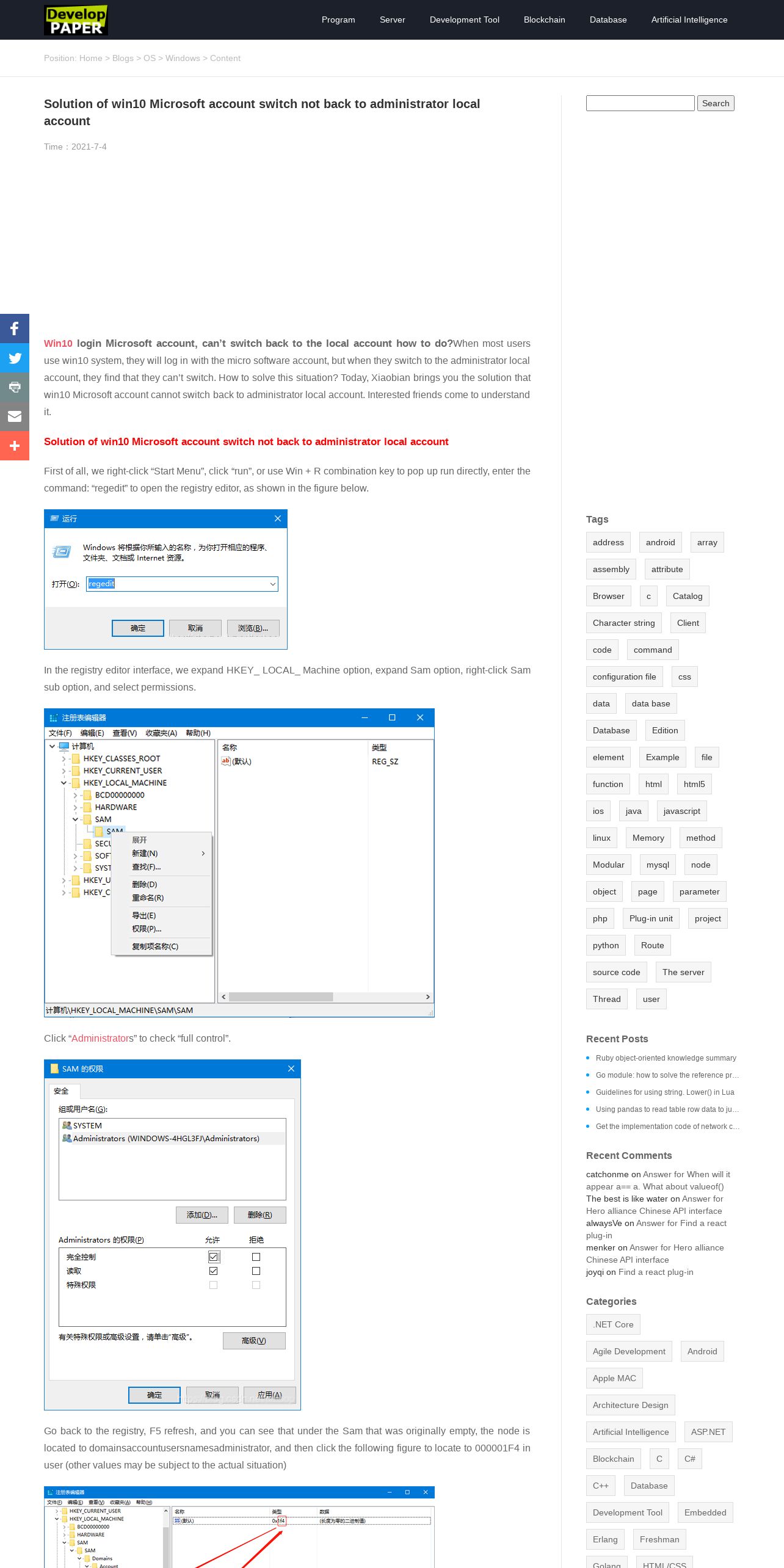Click the SAM permissions dialog screenshot
784x1568 pixels.
click(172, 1235)
